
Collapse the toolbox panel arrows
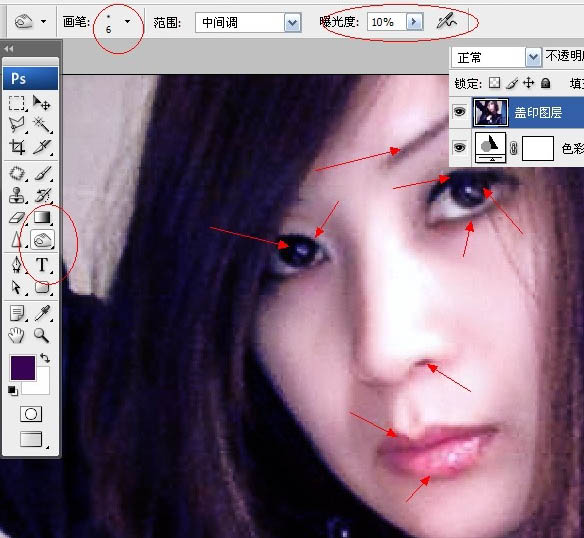(x=8, y=48)
